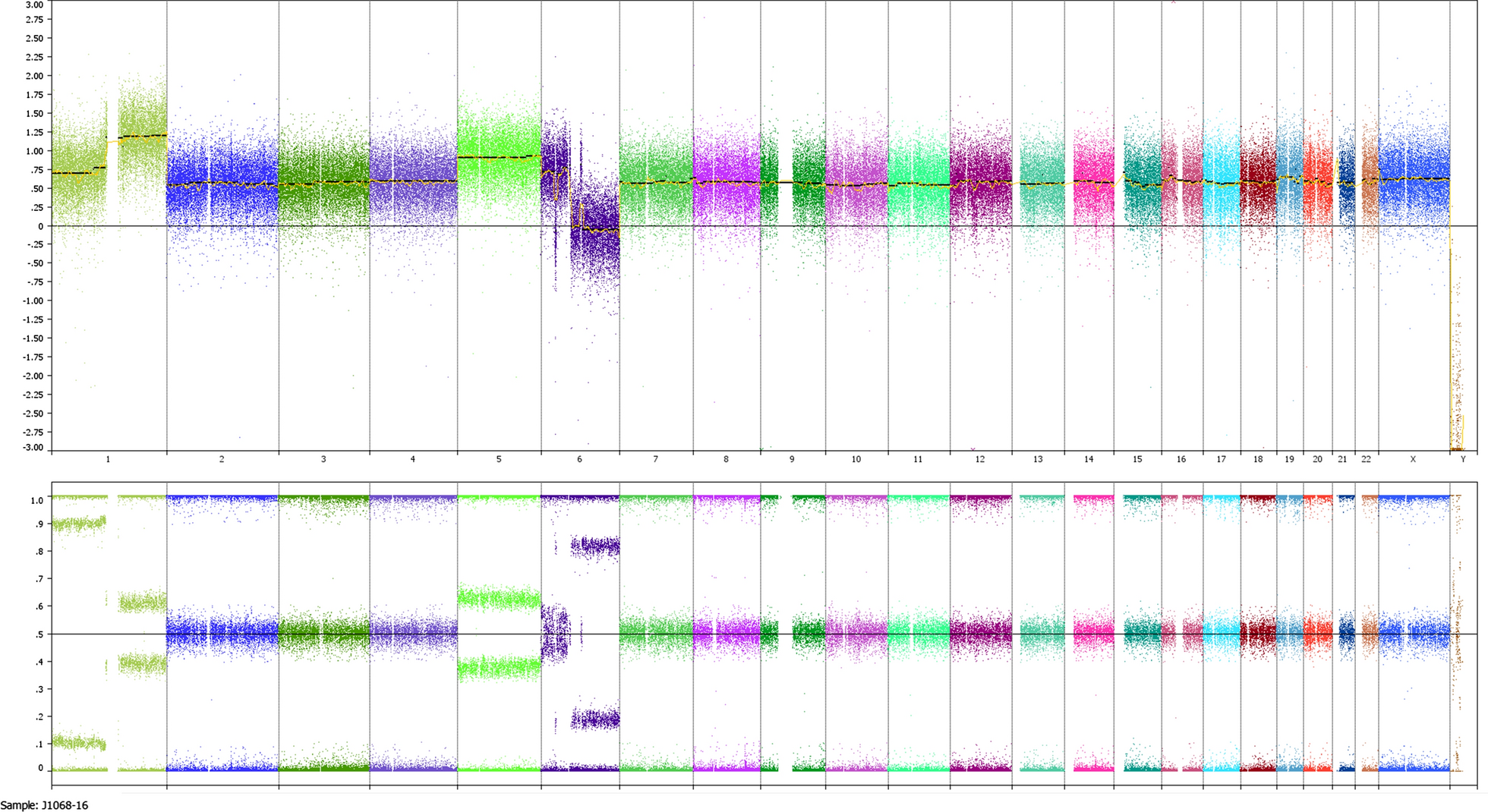Click the -2.00 y-axis tick label

tap(33, 376)
